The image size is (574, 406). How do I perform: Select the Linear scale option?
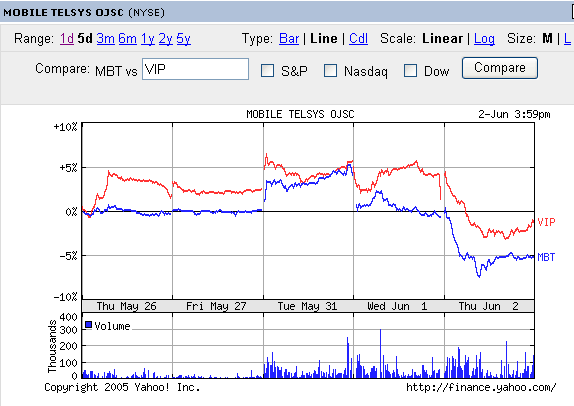coord(442,38)
